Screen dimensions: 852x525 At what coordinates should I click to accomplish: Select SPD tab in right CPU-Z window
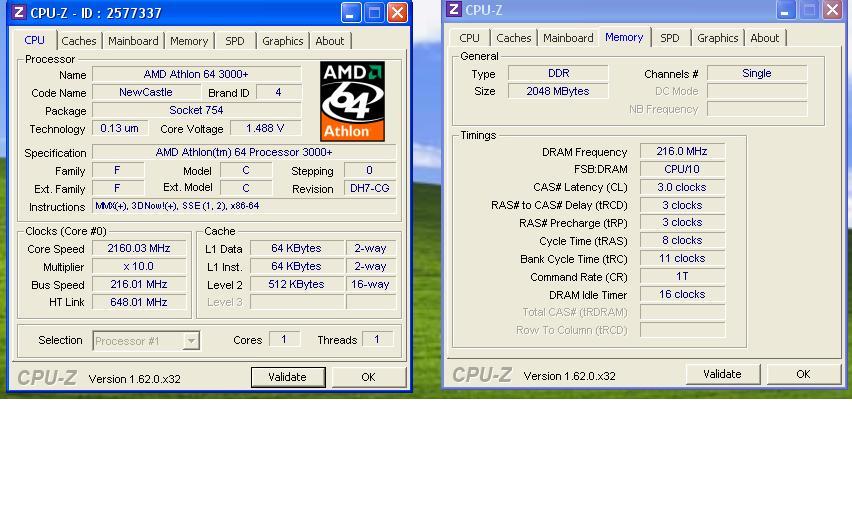tap(670, 38)
